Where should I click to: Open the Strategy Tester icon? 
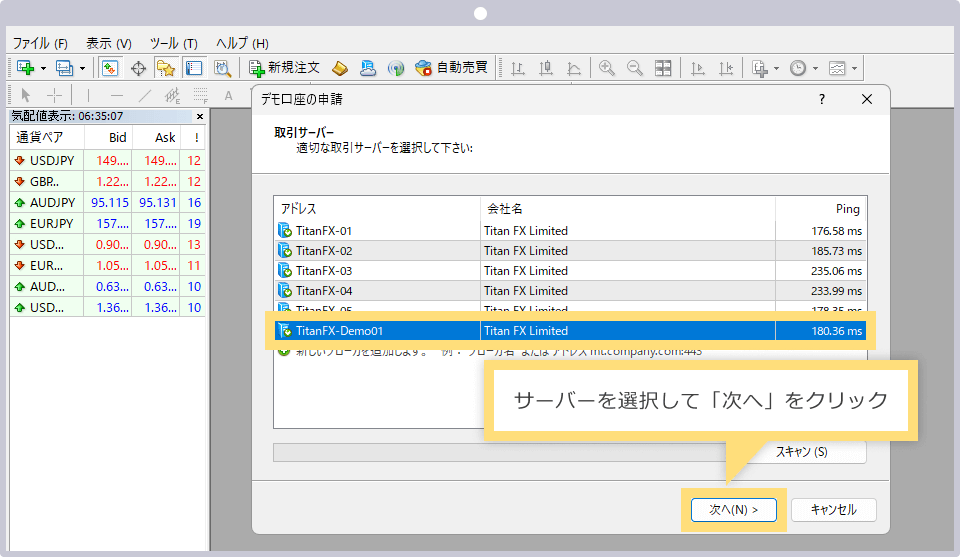coord(222,68)
